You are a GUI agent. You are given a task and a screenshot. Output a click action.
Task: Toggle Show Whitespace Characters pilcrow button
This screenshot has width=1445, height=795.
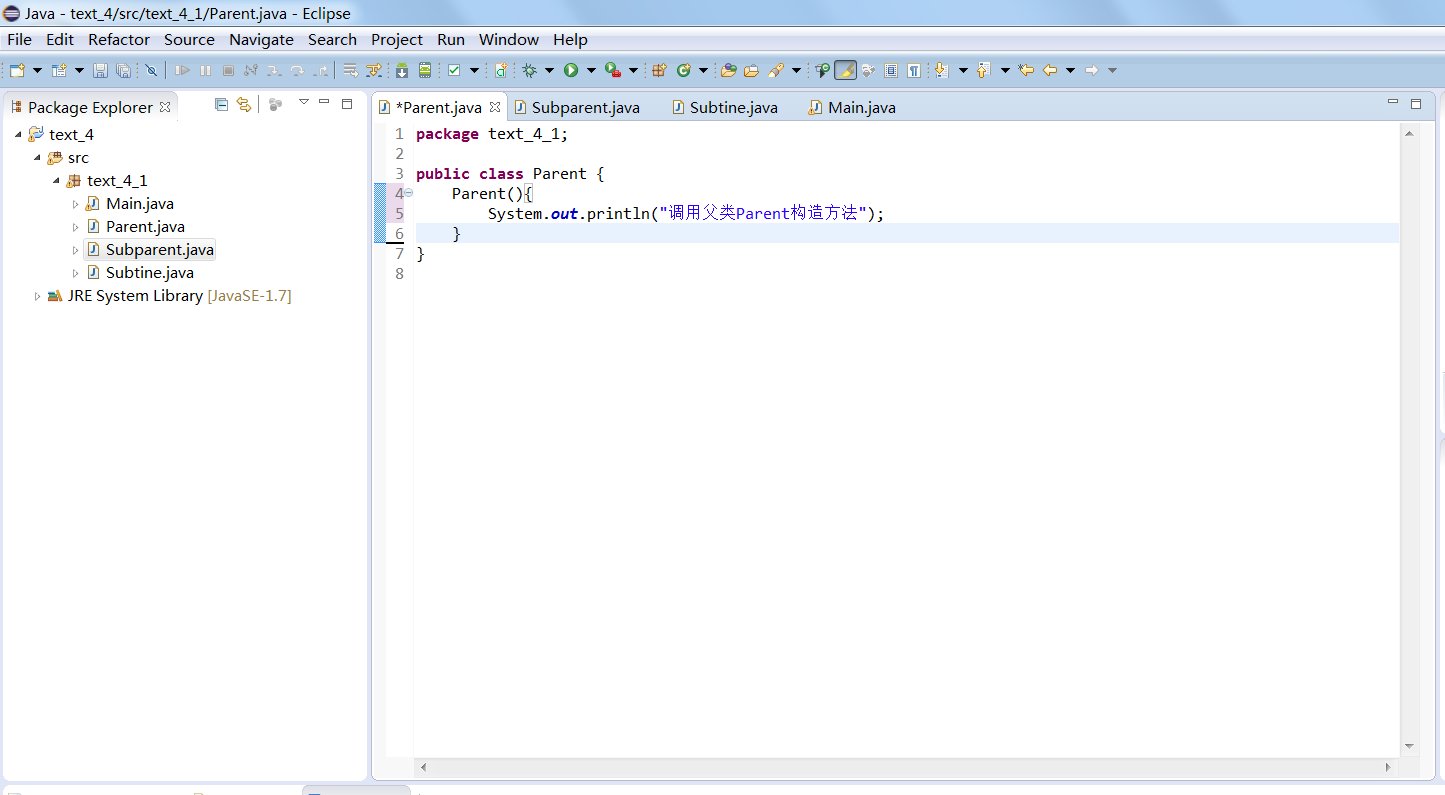[x=913, y=70]
